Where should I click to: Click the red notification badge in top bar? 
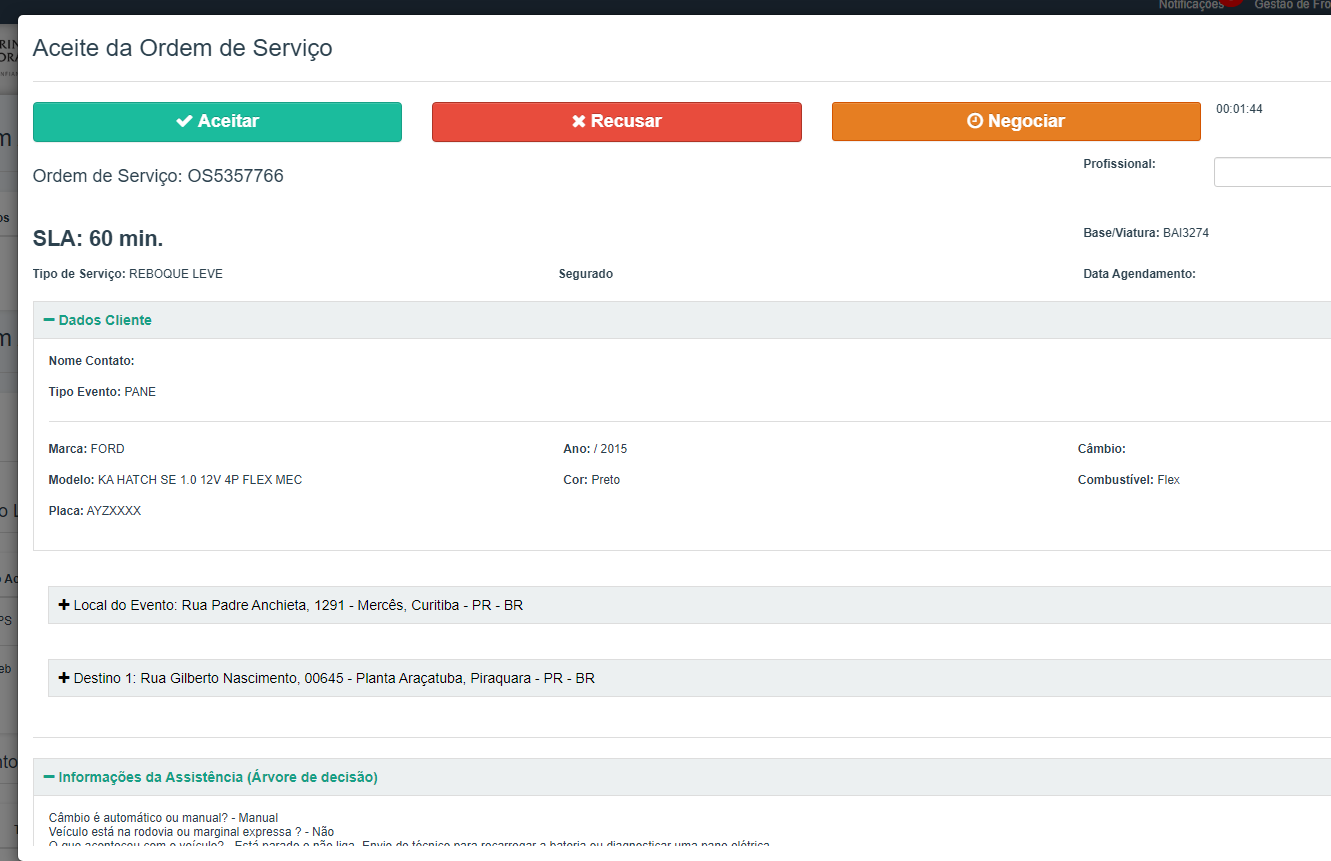click(1232, 4)
